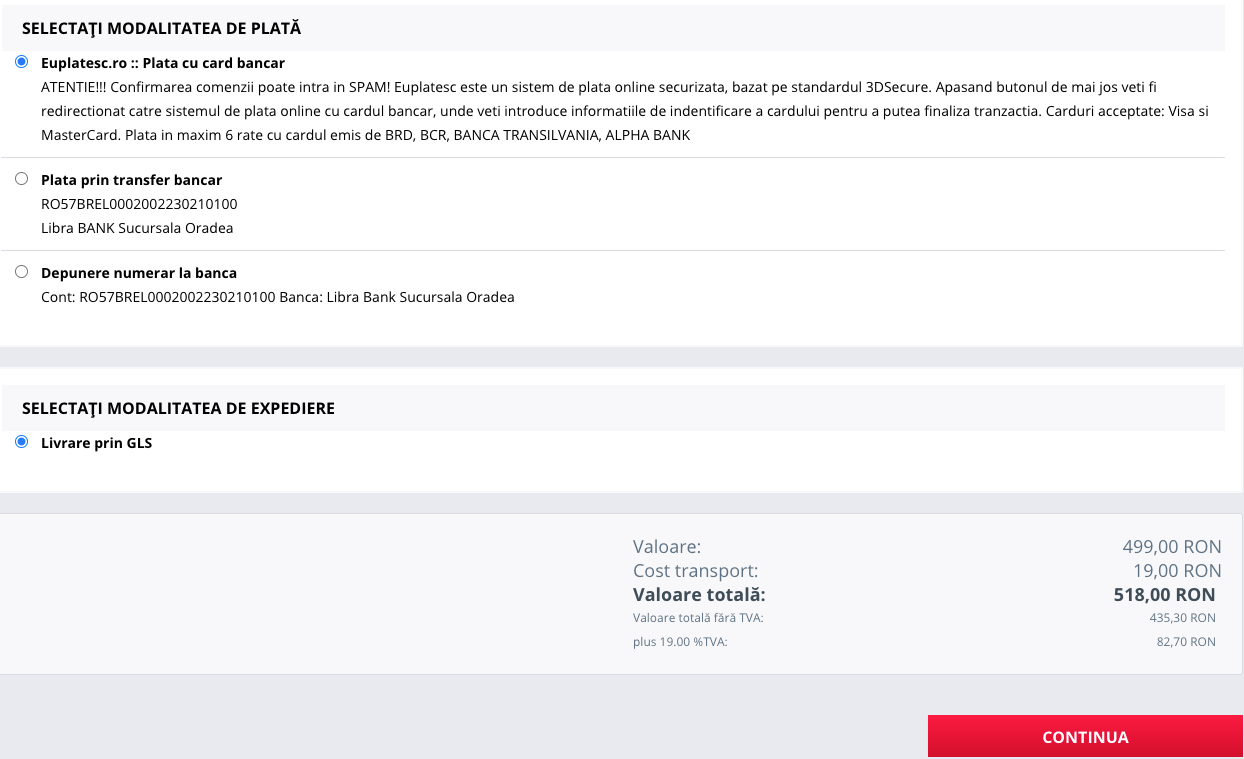Click the 'Euplatesc.ro :: Plata cu card bancar' label
This screenshot has width=1244, height=759.
(x=163, y=63)
